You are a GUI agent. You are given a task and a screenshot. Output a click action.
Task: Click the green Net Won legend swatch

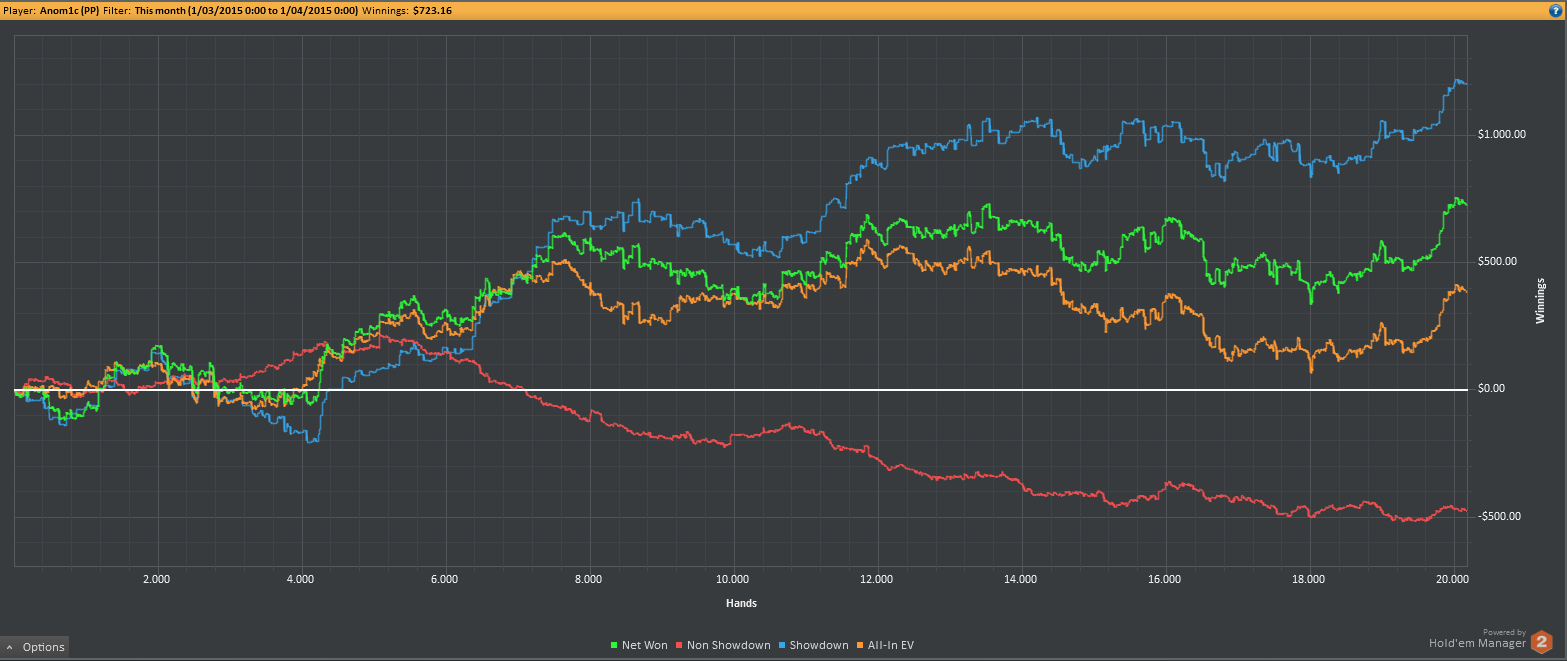(x=614, y=646)
